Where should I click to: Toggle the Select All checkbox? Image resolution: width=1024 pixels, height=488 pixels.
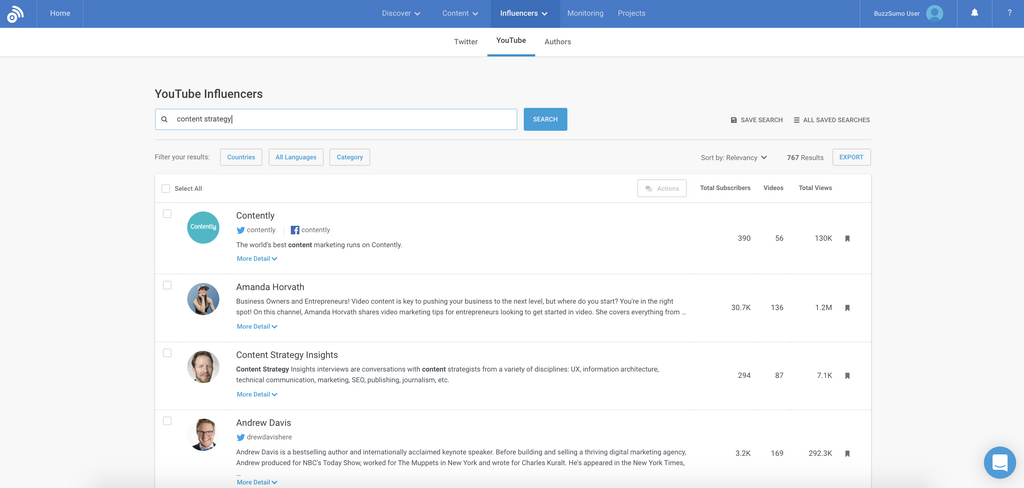[166, 188]
